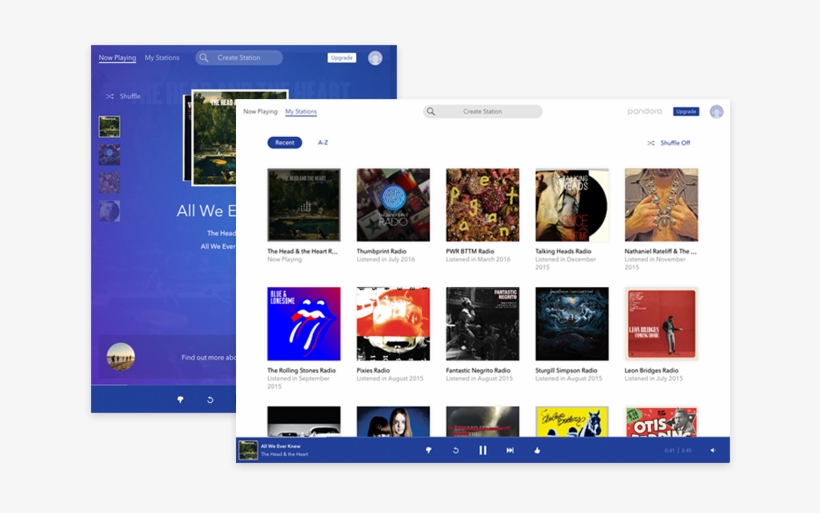The width and height of the screenshot is (820, 513).
Task: Click the pandora logo
Action: tap(644, 111)
